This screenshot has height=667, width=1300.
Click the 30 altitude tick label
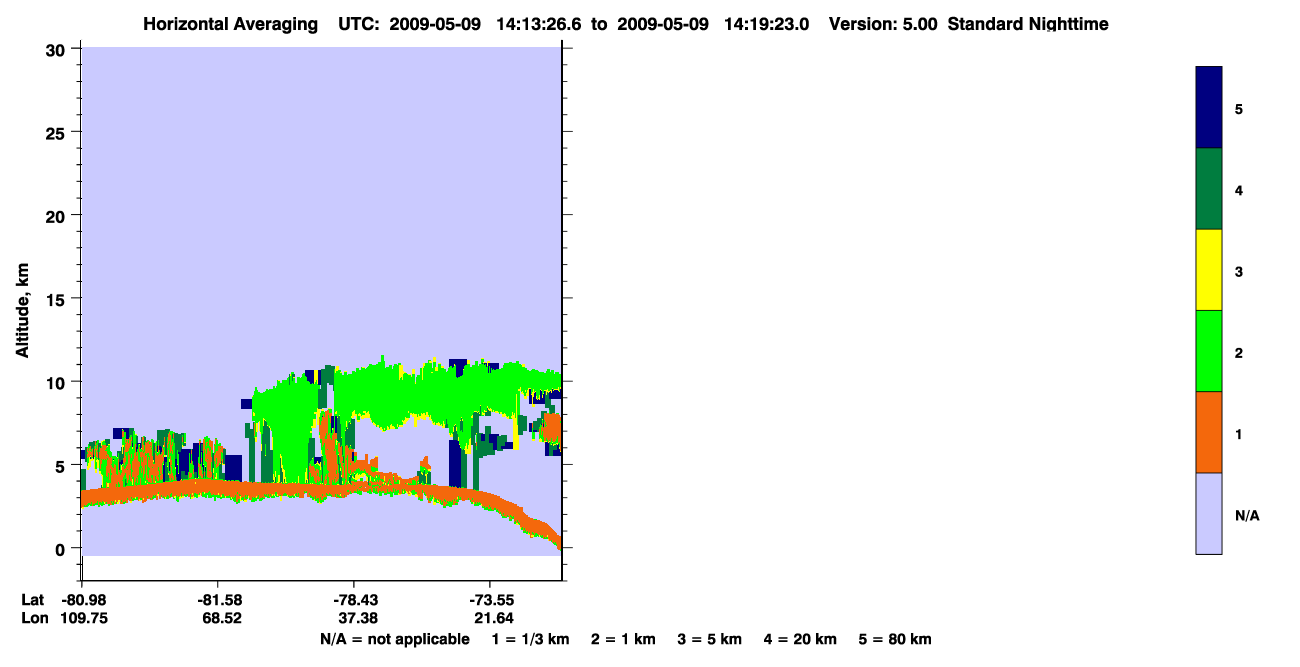click(x=58, y=49)
